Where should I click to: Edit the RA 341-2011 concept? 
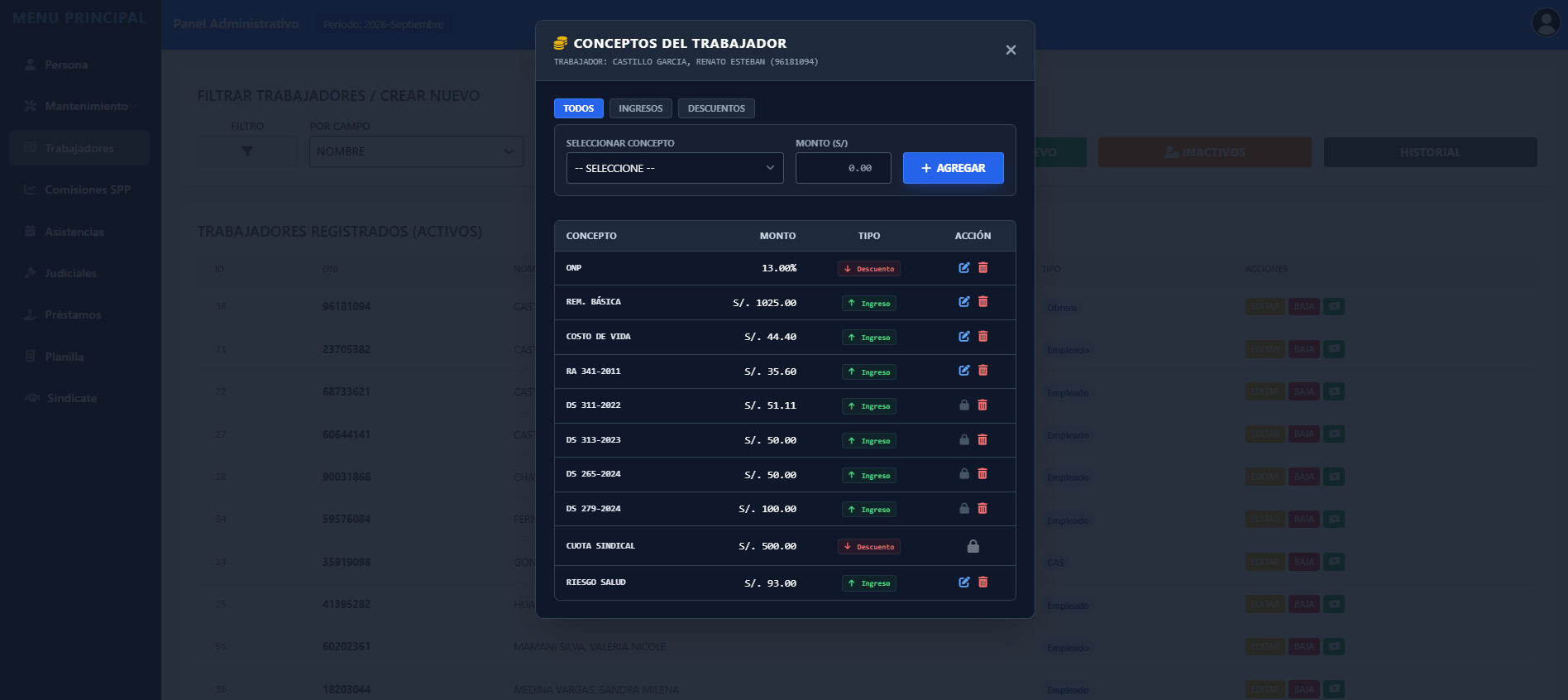(963, 371)
